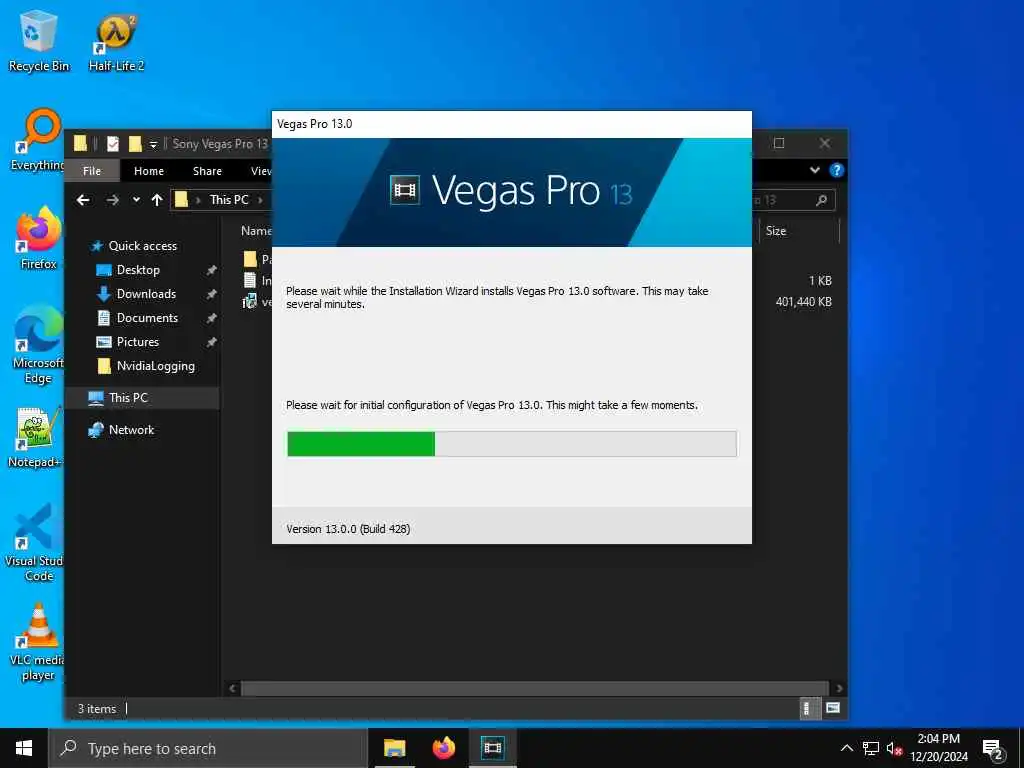Viewport: 1024px width, 768px height.
Task: Maximize the Explorer window
Action: pos(779,143)
